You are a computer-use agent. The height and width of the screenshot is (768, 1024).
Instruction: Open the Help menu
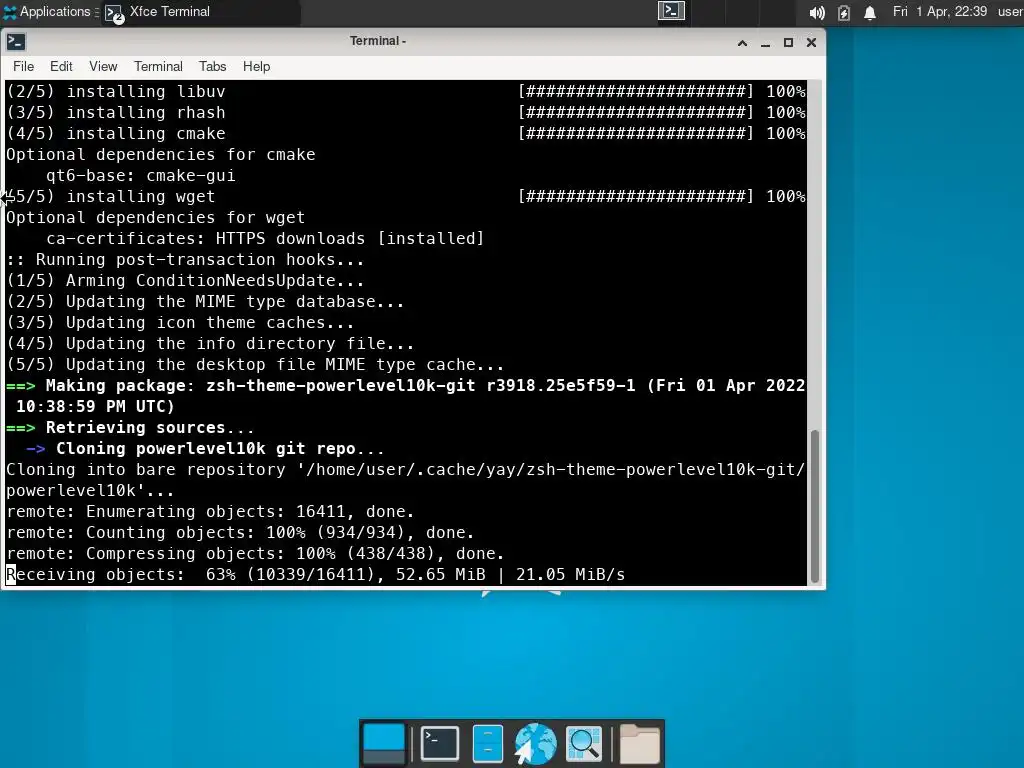tap(256, 67)
